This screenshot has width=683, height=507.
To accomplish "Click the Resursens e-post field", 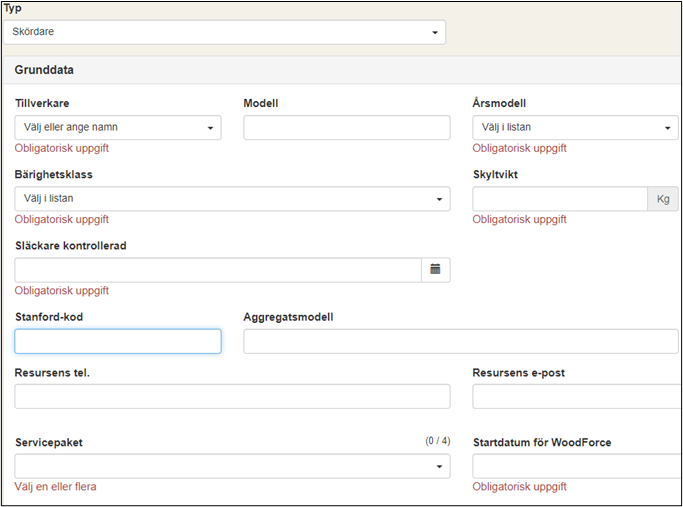I will click(x=575, y=397).
